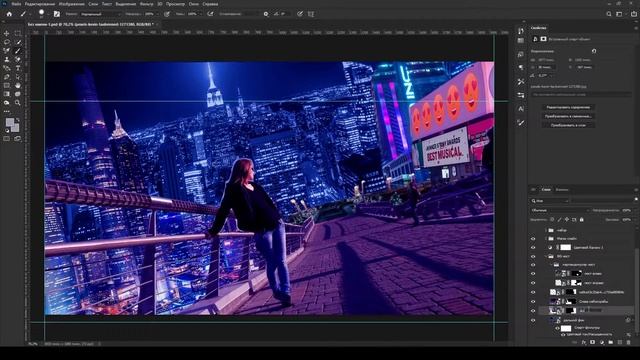Toggle the Смарт-фильтры eye icon
This screenshot has width=640, height=360.
[557, 328]
